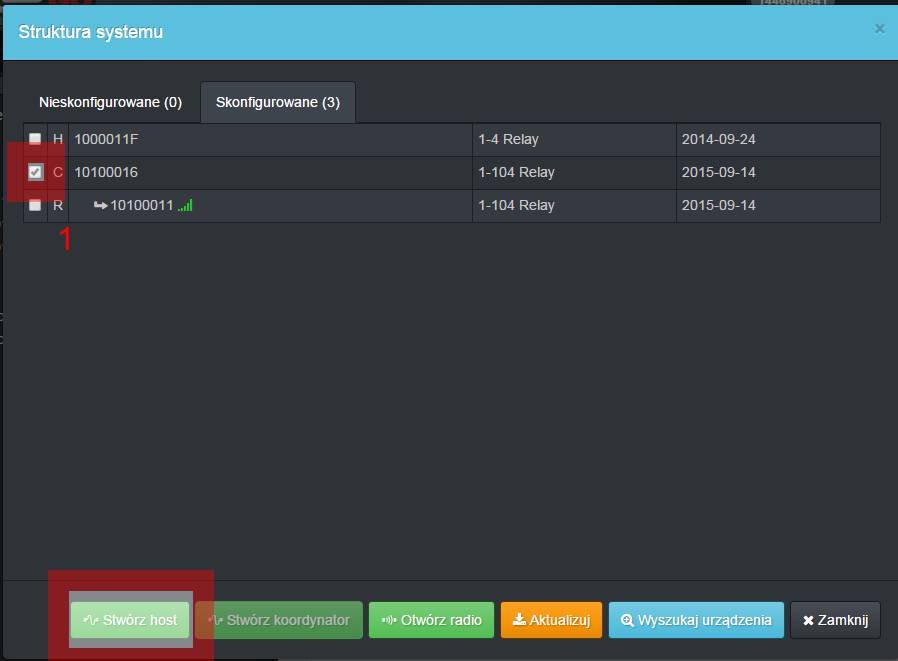Click the magnifier icon on Wyszukaj urządzenia
Image resolution: width=898 pixels, height=661 pixels.
(627, 620)
